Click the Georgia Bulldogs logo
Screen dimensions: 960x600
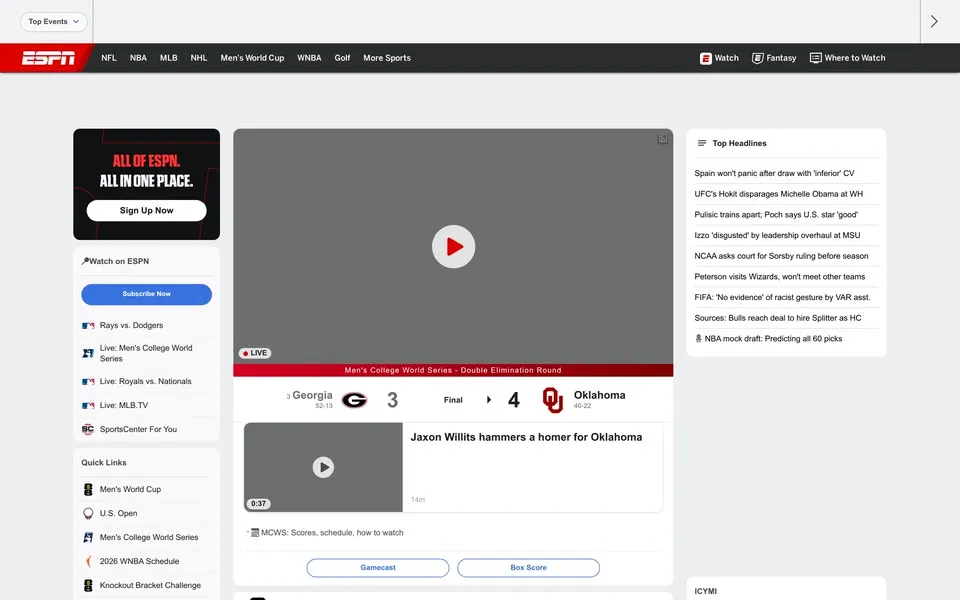tap(354, 400)
